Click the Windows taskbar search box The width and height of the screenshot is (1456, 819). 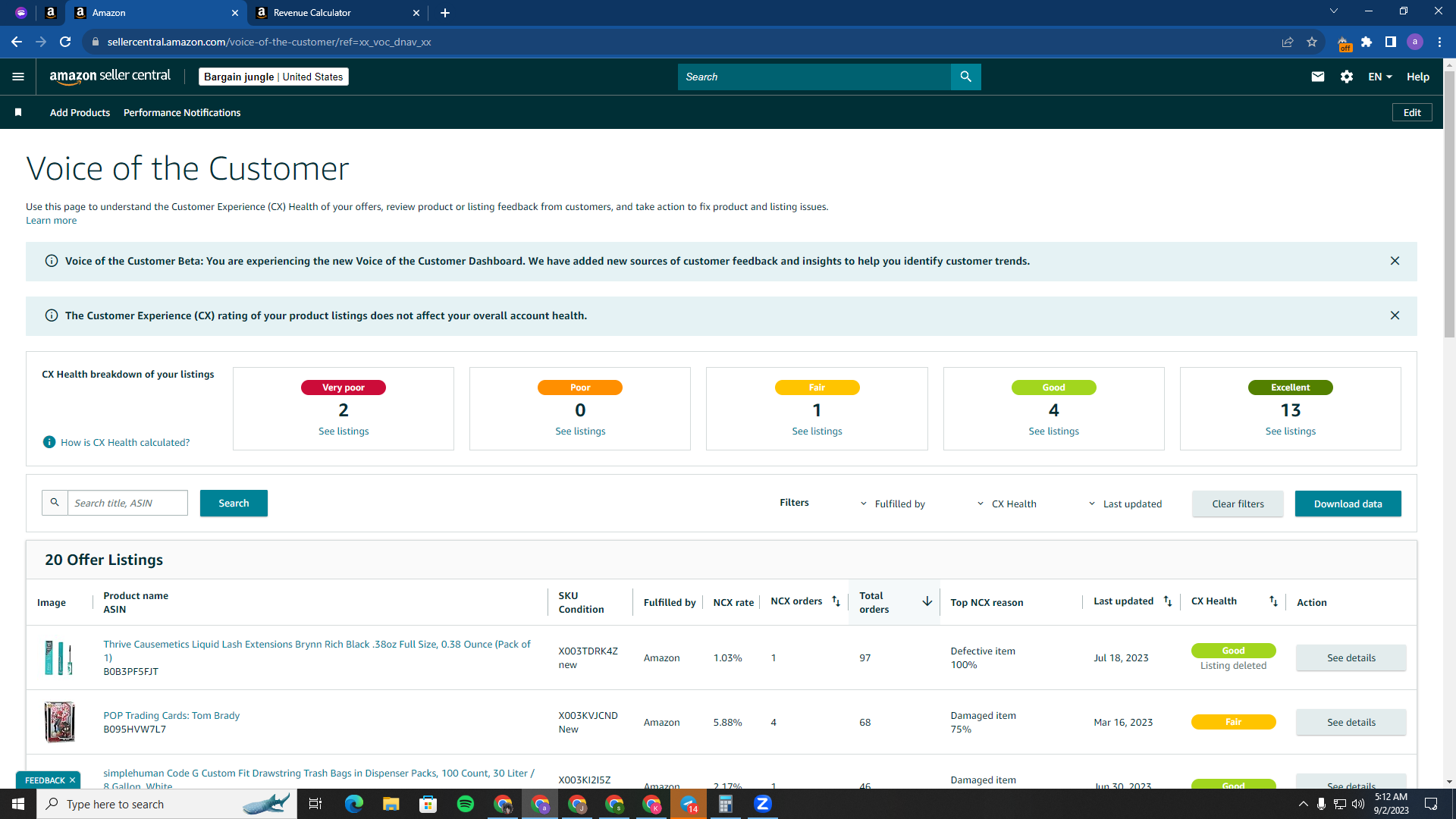click(x=167, y=804)
